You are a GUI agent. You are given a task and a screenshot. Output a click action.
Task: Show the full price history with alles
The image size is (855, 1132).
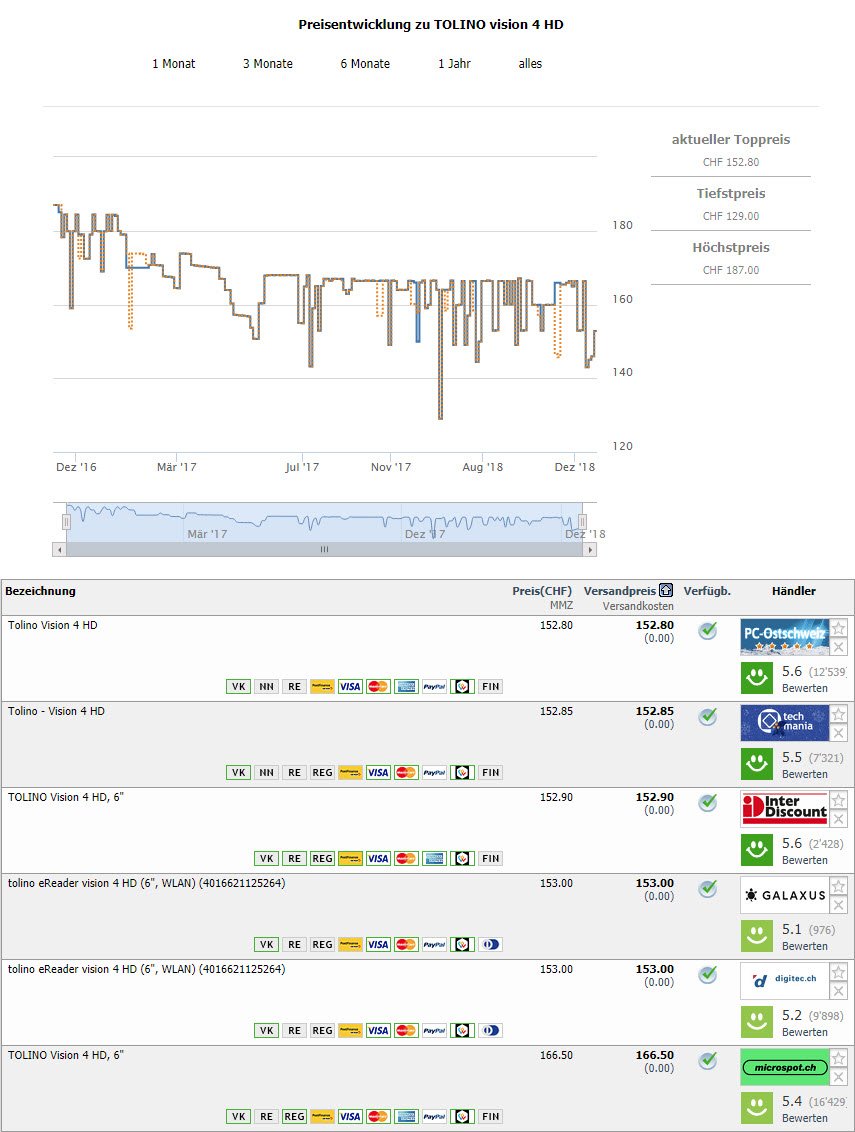pos(530,64)
